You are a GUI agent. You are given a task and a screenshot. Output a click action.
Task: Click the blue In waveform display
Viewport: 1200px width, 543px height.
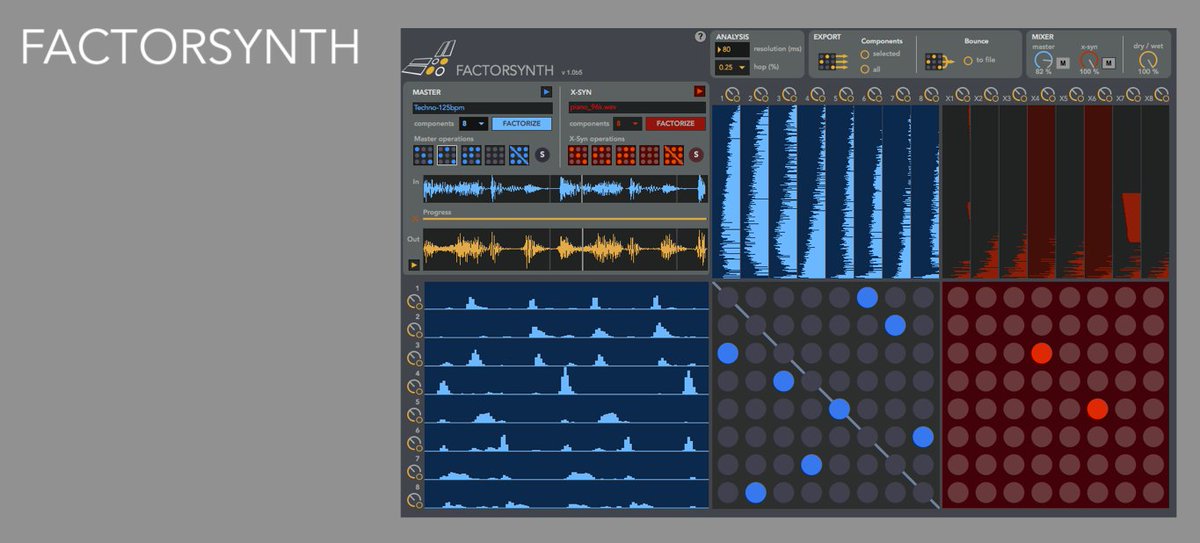coord(565,189)
